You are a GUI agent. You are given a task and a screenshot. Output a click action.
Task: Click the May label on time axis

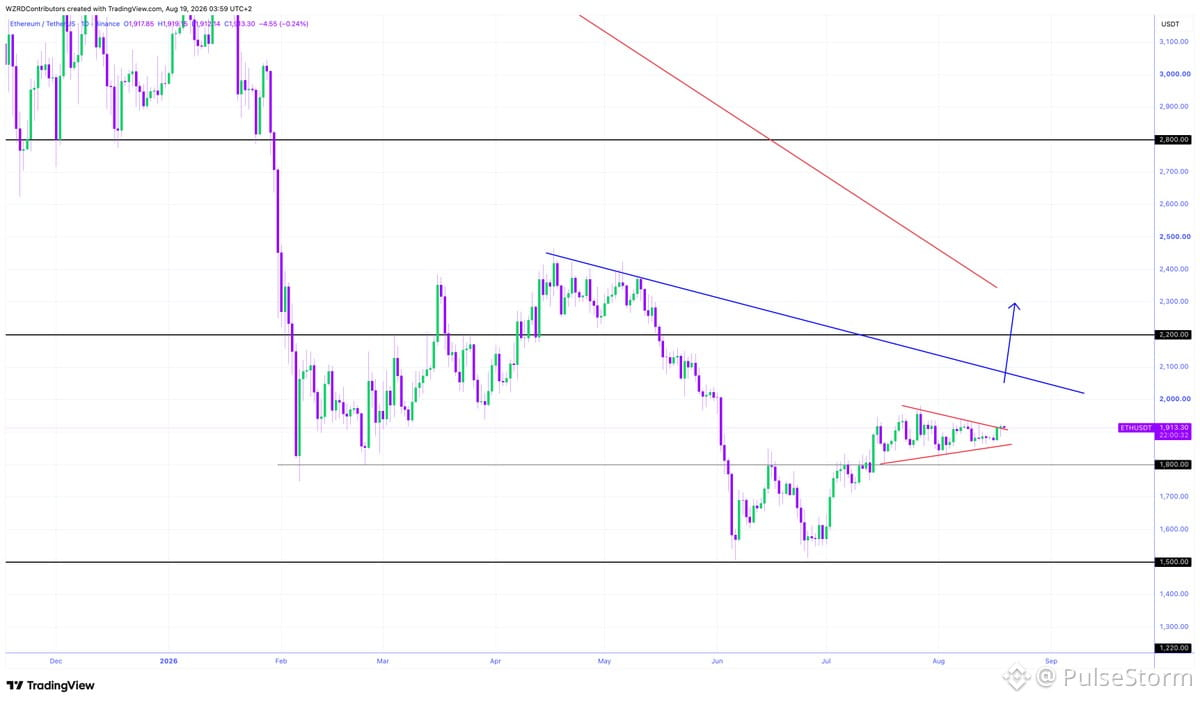tap(603, 661)
